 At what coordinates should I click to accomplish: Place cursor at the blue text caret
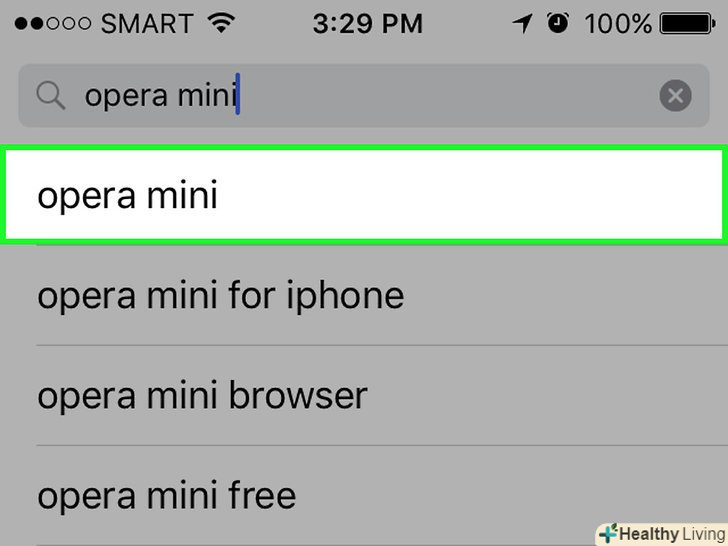[x=238, y=96]
